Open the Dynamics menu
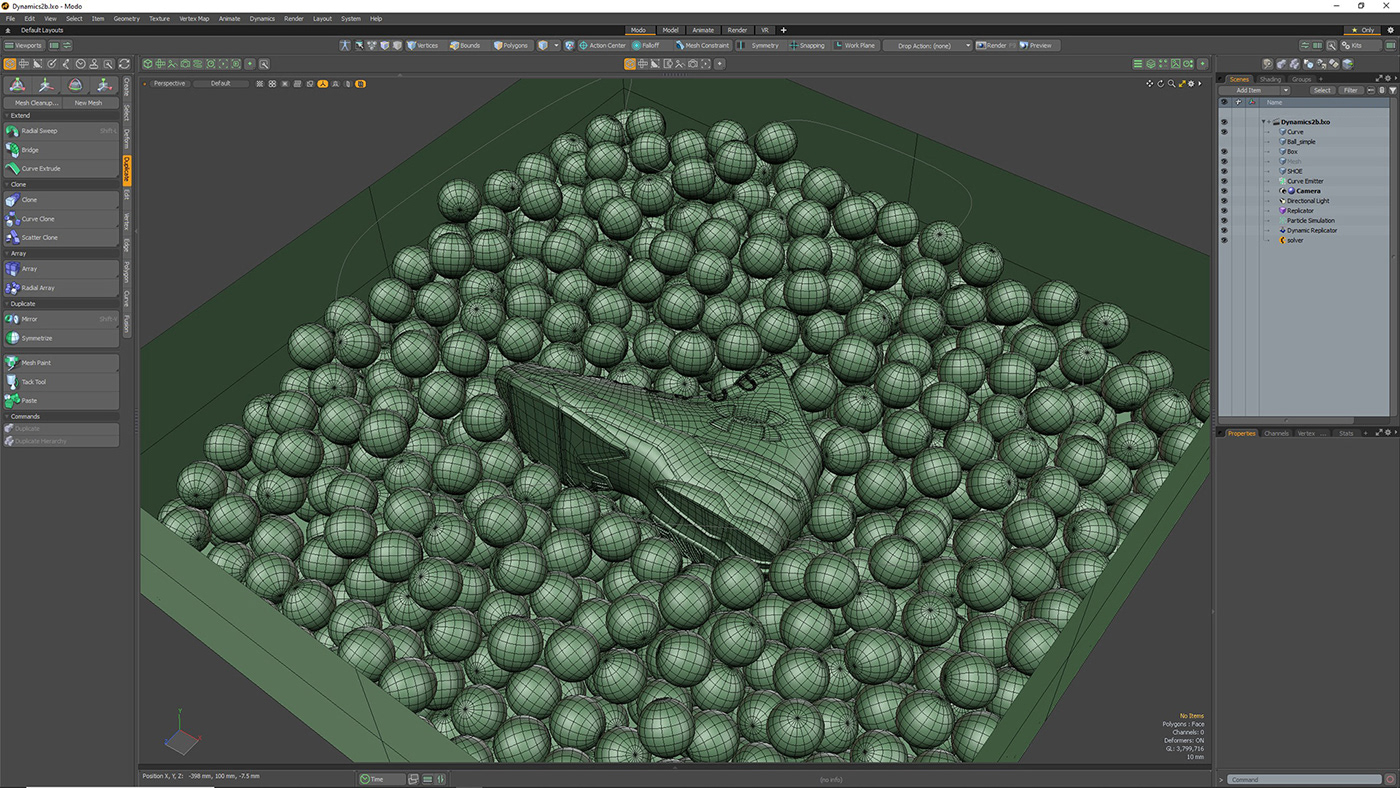Viewport: 1400px width, 788px height. [262, 18]
